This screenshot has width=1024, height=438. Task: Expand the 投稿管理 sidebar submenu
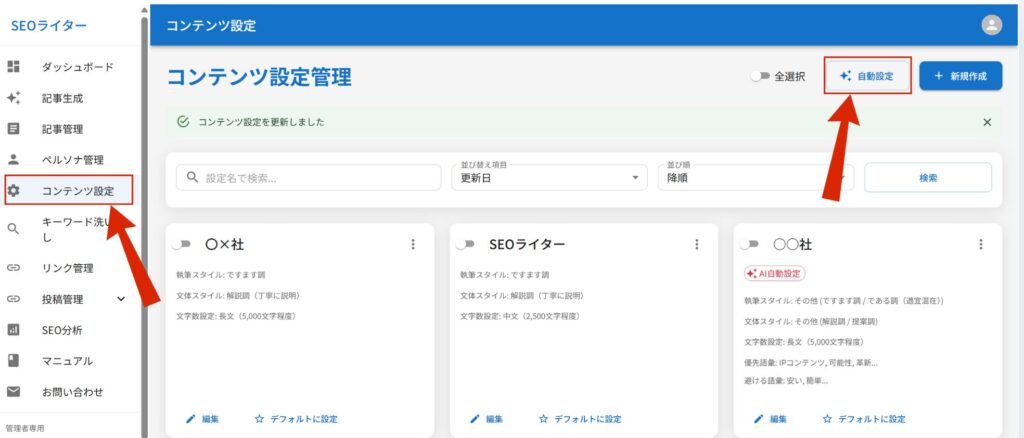[x=121, y=298]
